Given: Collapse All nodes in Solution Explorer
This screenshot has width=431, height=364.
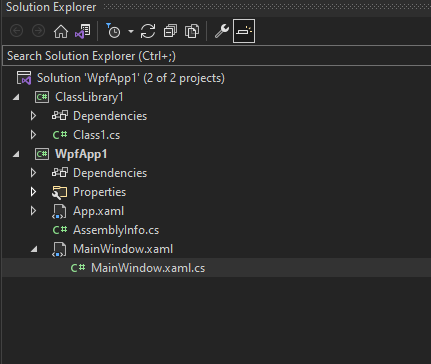Looking at the screenshot, I should click(170, 31).
